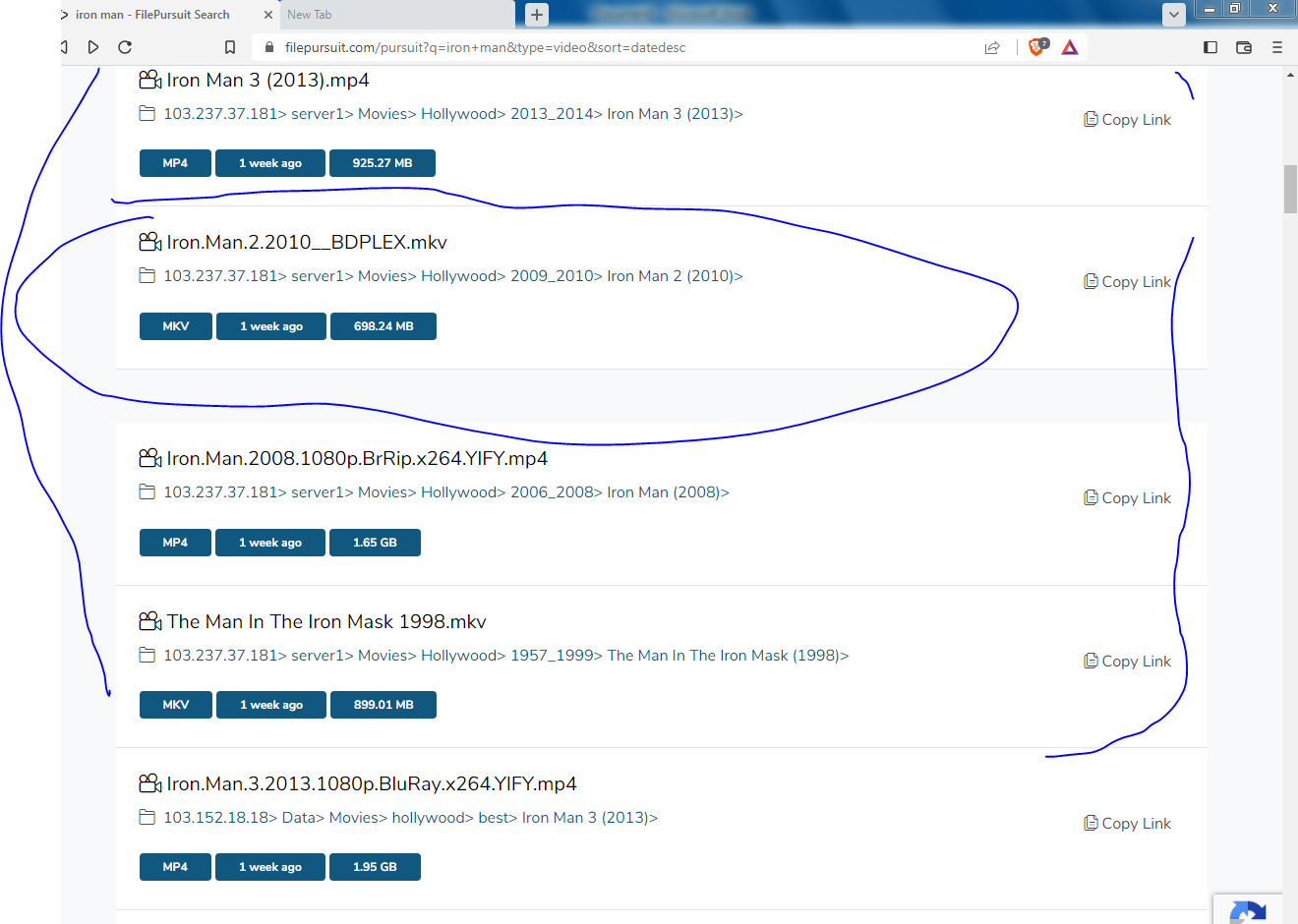This screenshot has width=1298, height=924.
Task: Select the iron man - FilePursuit Search tab
Action: tap(152, 15)
